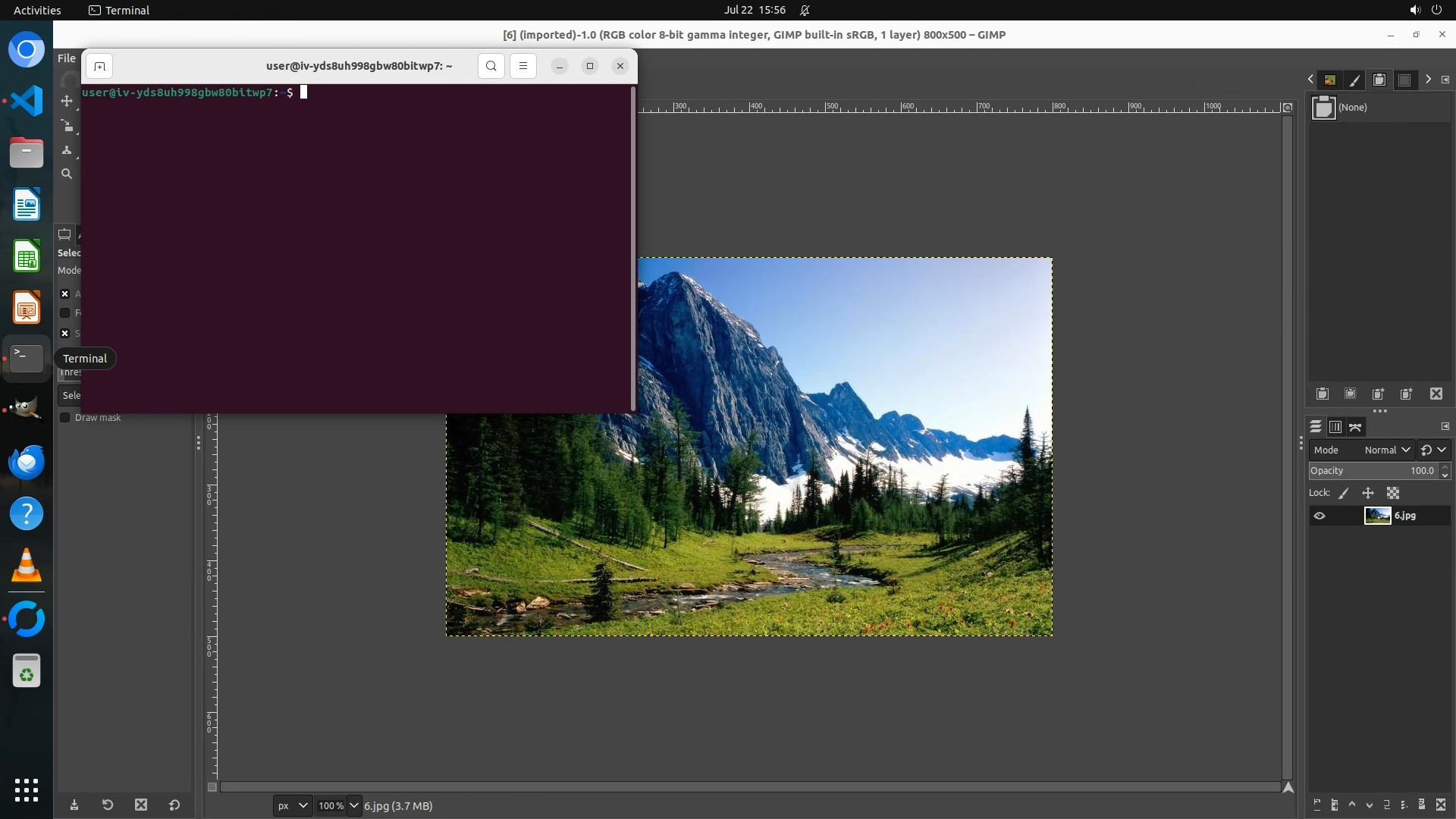Open terminal hamburger menu
The height and width of the screenshot is (819, 1456).
click(523, 66)
